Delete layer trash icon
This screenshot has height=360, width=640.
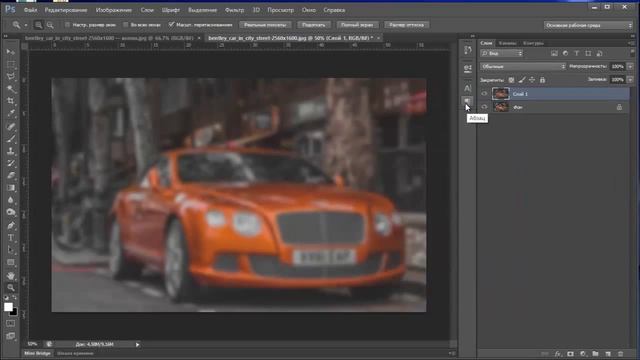click(x=621, y=354)
